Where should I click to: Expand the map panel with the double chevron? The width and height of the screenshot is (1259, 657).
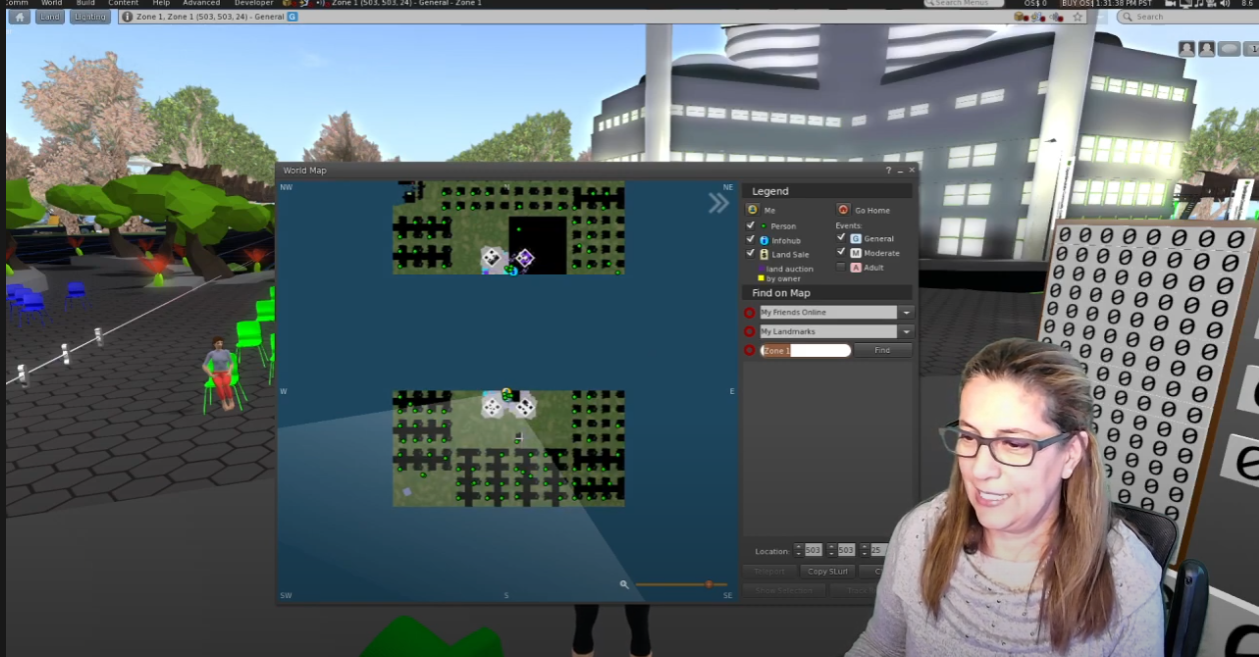719,204
